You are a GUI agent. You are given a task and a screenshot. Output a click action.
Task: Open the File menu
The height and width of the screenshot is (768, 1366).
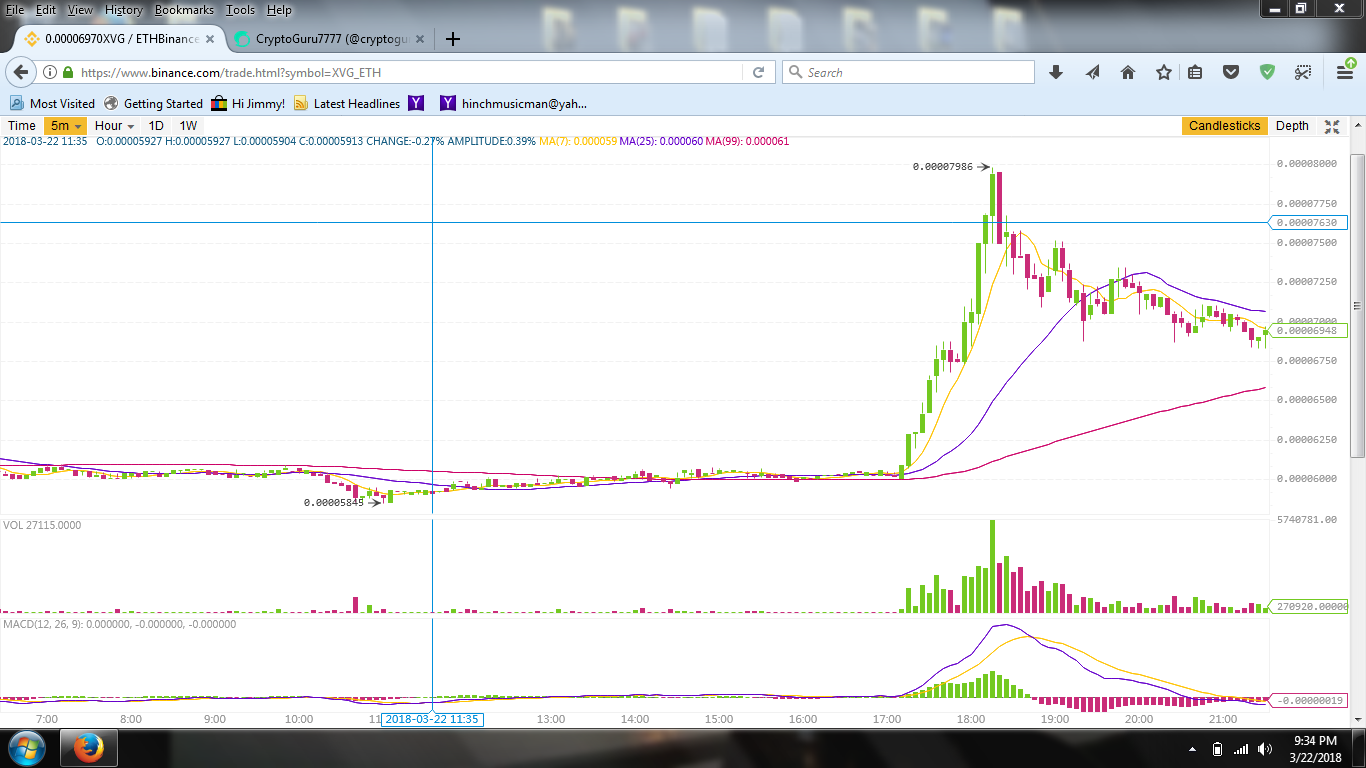(15, 10)
